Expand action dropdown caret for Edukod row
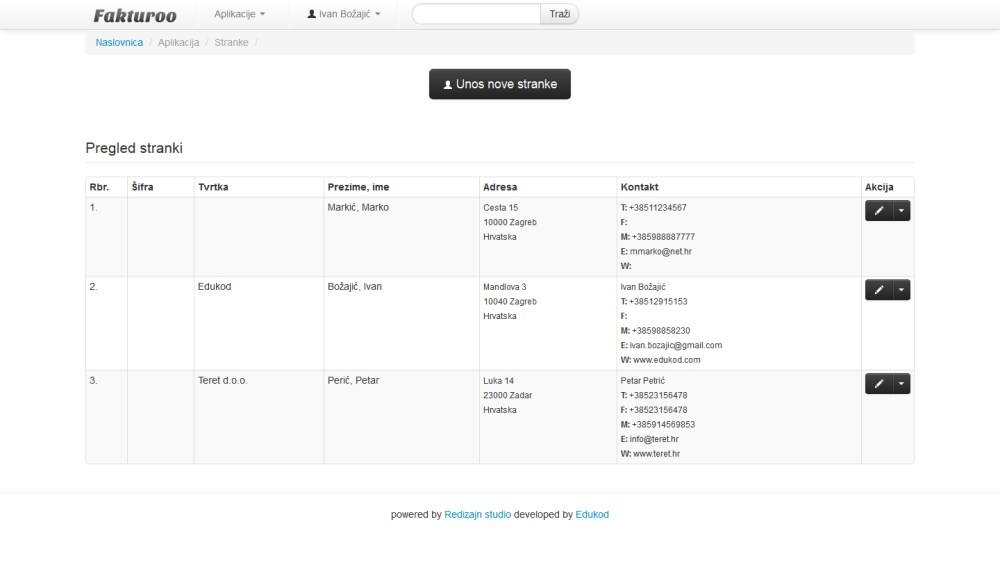1000x563 pixels. 901,290
